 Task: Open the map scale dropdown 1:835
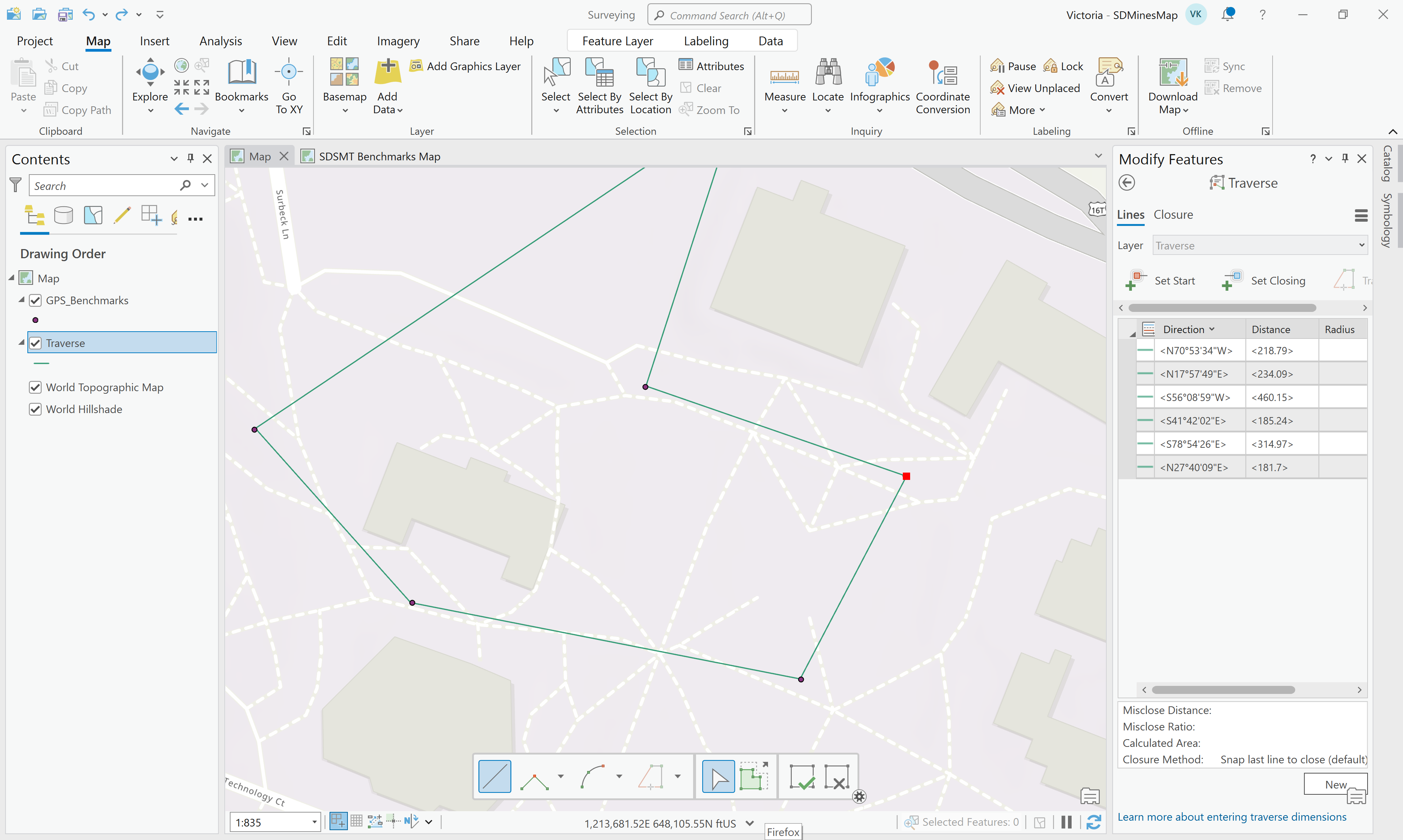click(314, 822)
